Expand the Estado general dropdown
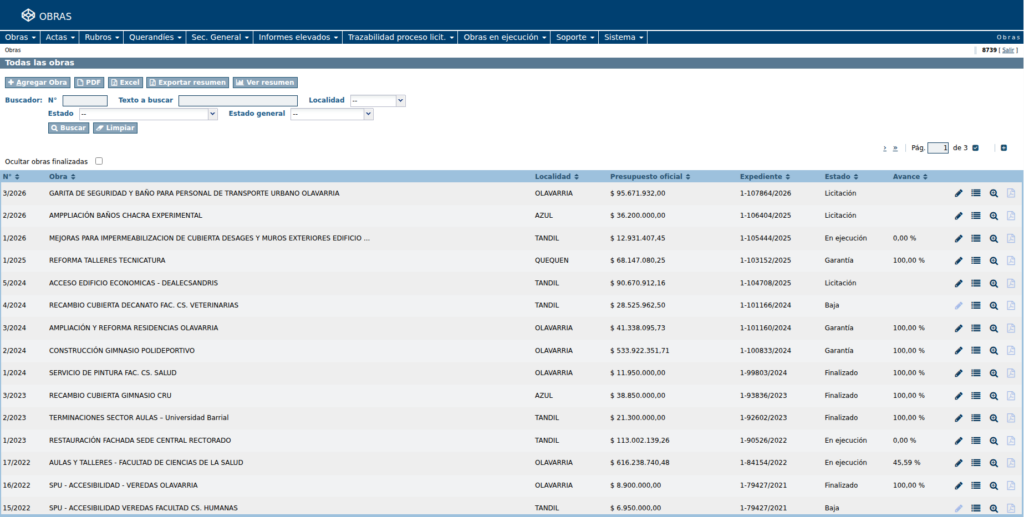The height and width of the screenshot is (517, 1024). [x=332, y=114]
